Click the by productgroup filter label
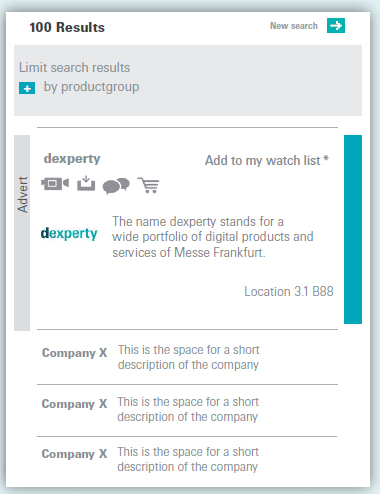The image size is (380, 494). [91, 87]
